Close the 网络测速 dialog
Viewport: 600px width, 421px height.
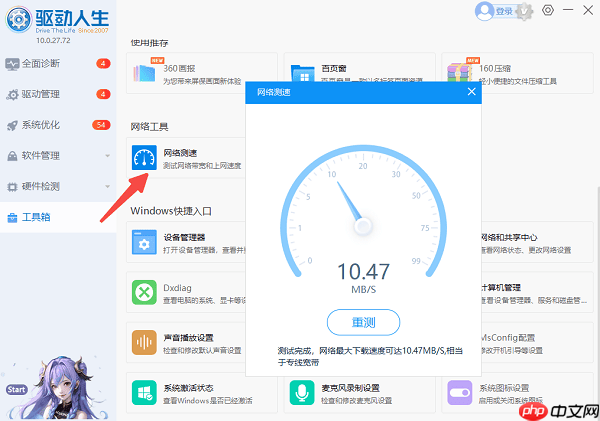click(471, 92)
